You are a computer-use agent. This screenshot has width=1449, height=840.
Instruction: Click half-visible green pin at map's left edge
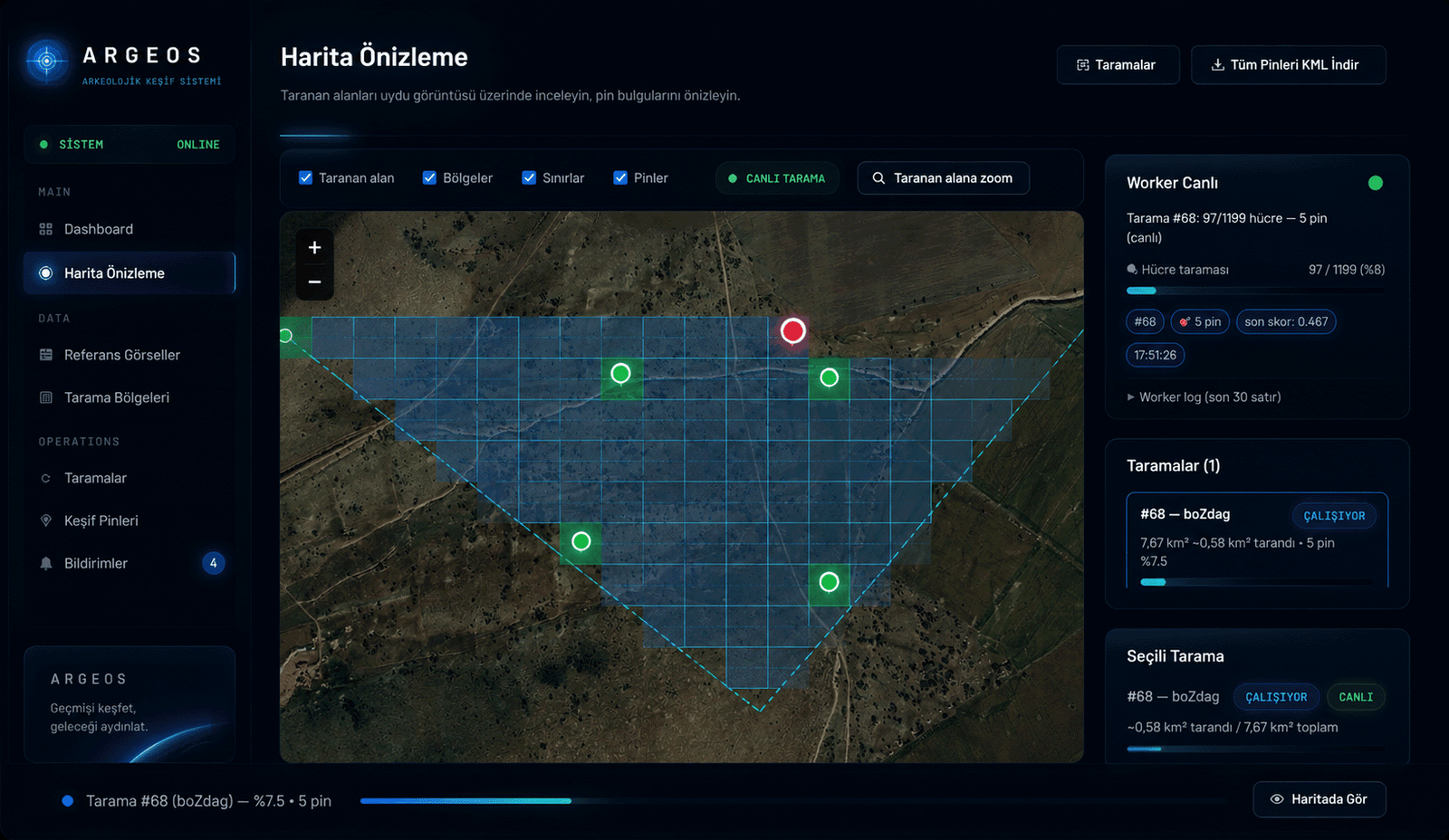(x=285, y=336)
